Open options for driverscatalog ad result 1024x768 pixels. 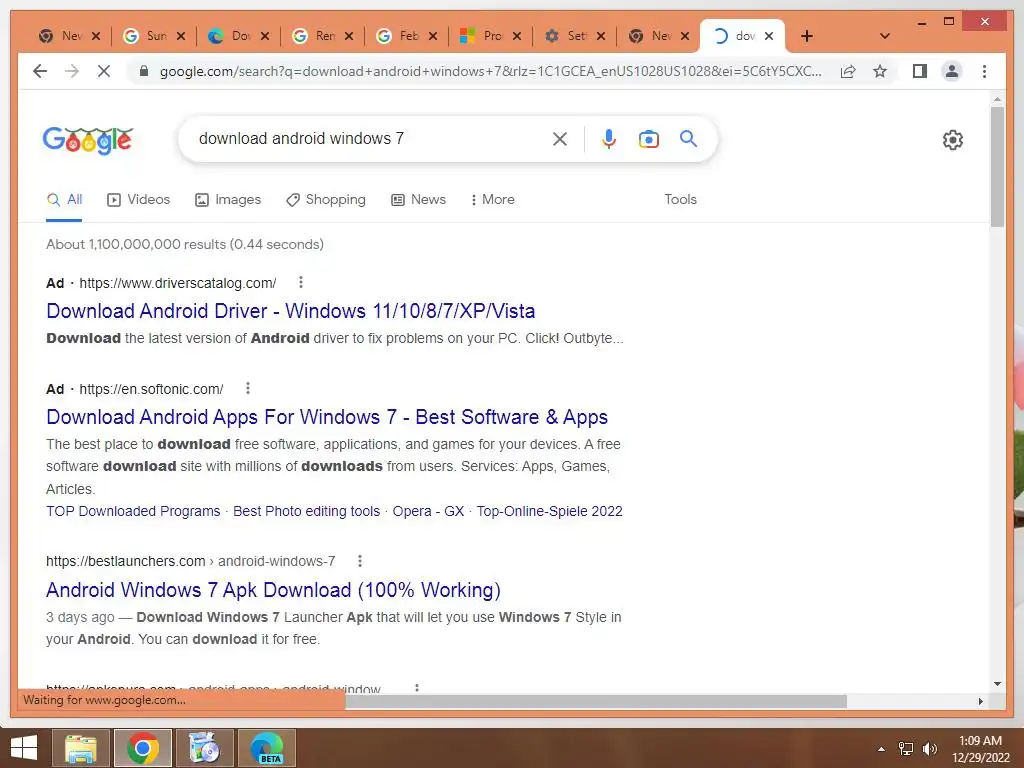pos(300,282)
